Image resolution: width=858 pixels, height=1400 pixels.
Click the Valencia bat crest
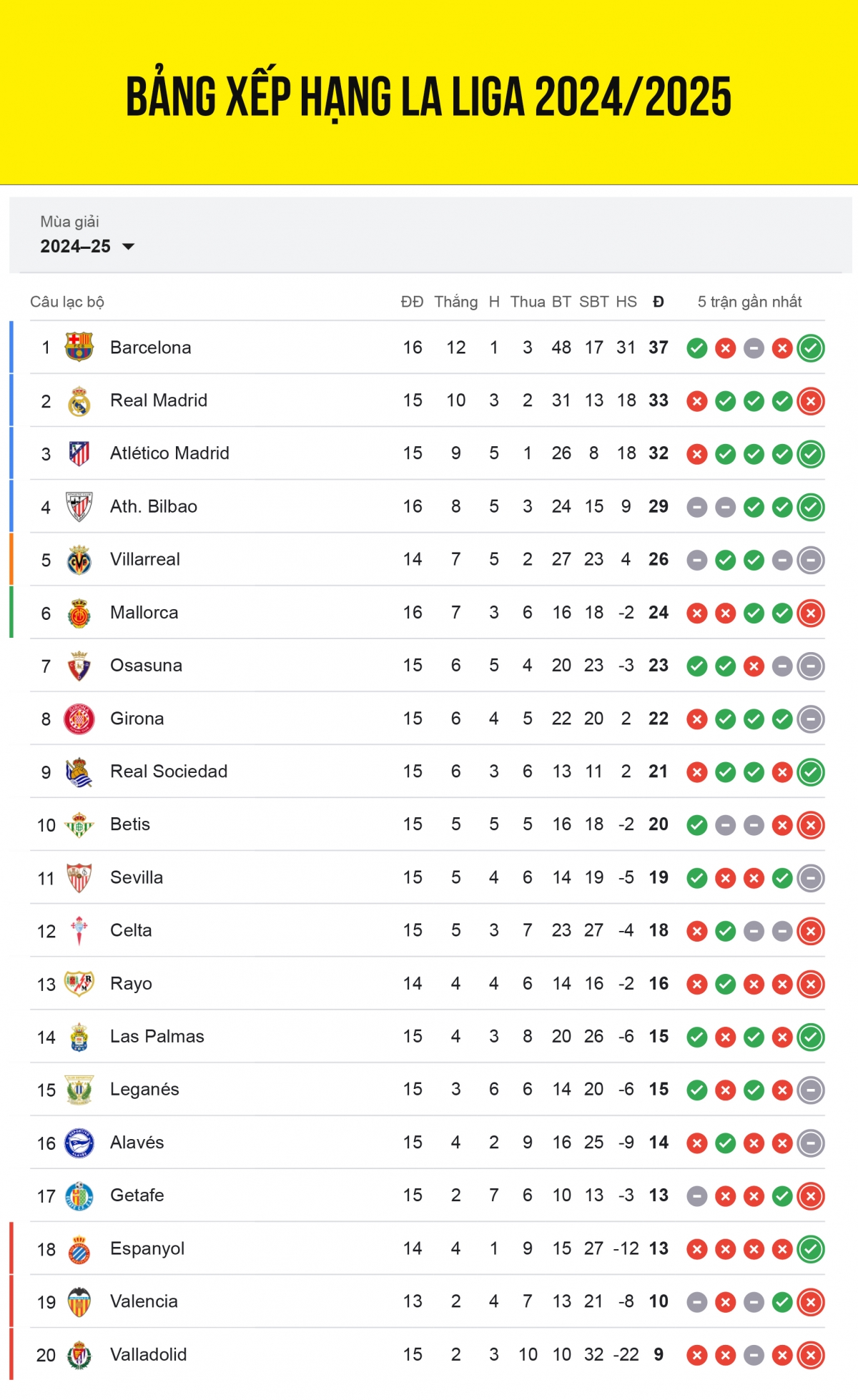point(79,1302)
